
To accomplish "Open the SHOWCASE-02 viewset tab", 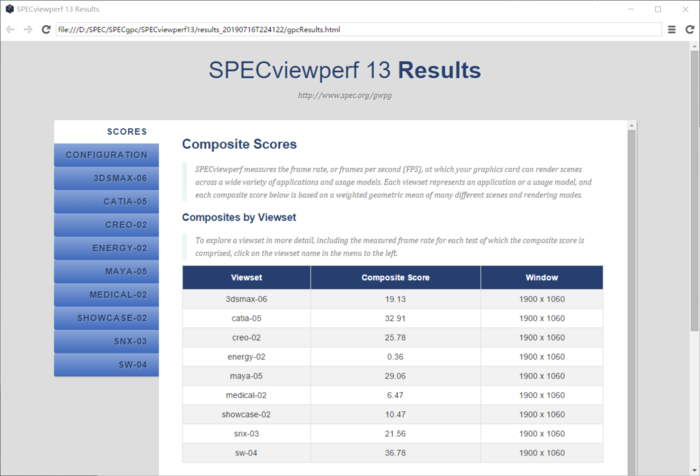I will click(x=106, y=318).
